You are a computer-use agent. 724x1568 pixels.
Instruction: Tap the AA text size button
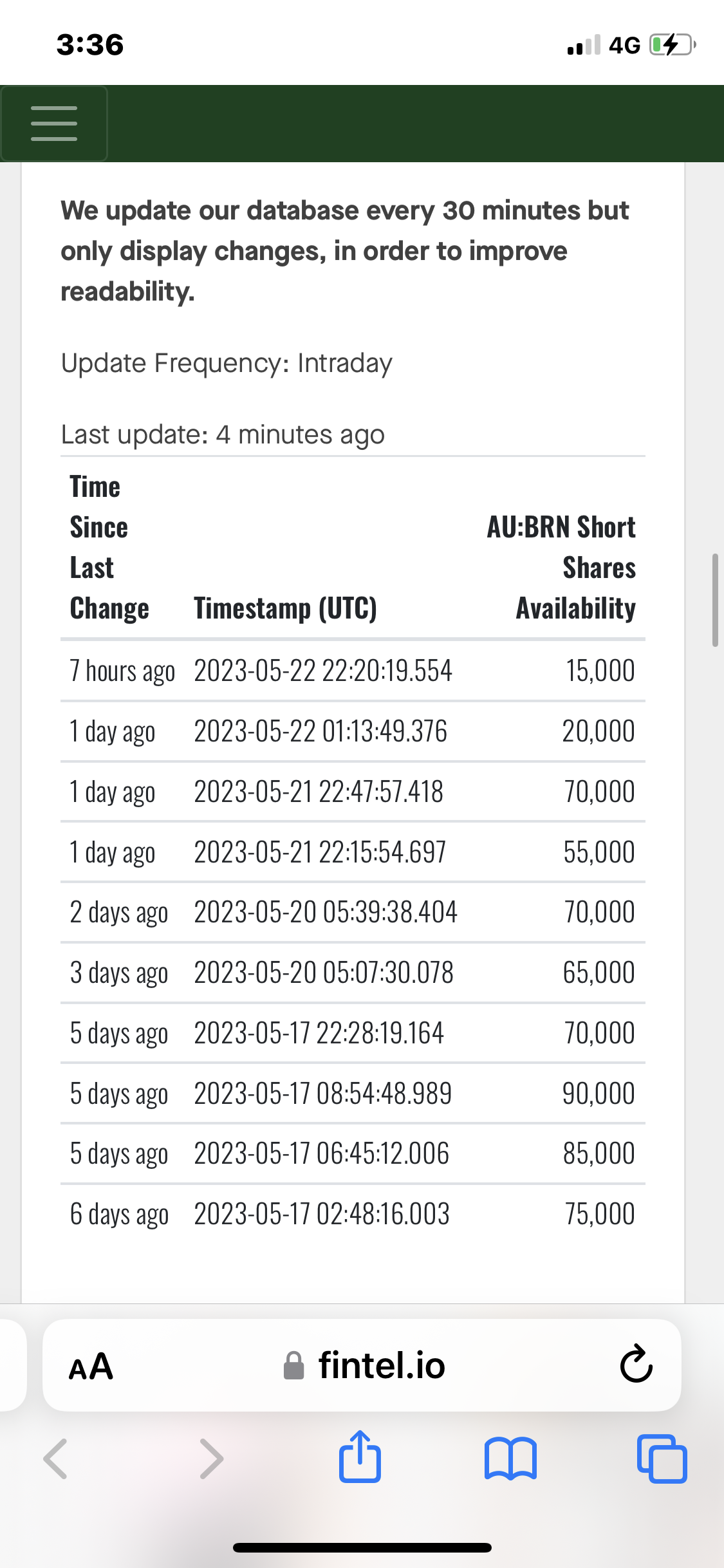[91, 1366]
